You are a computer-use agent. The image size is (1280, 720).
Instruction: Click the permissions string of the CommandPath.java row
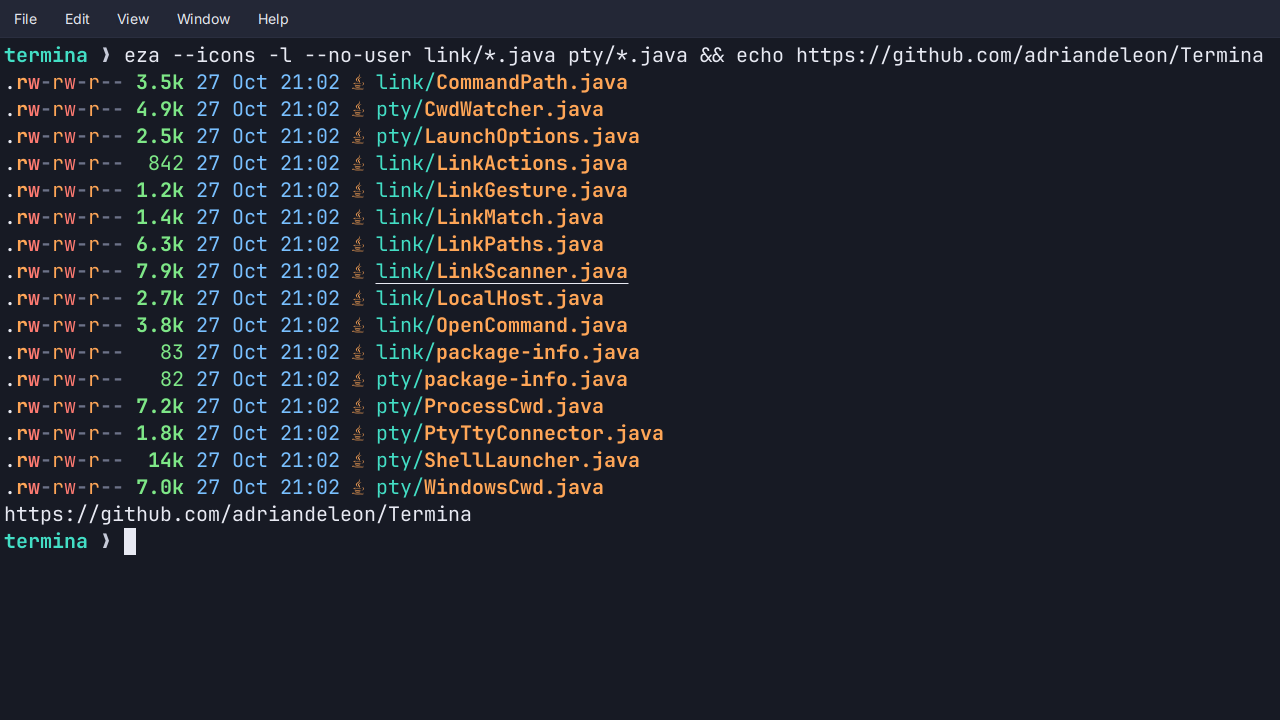64,82
